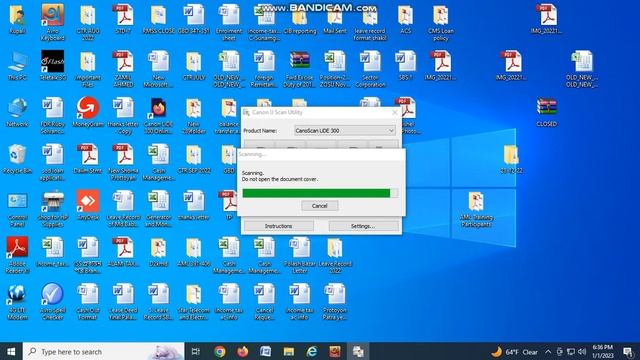The height and width of the screenshot is (360, 640).
Task: Open the Adobe Reader XI shortcut
Action: (x=17, y=255)
